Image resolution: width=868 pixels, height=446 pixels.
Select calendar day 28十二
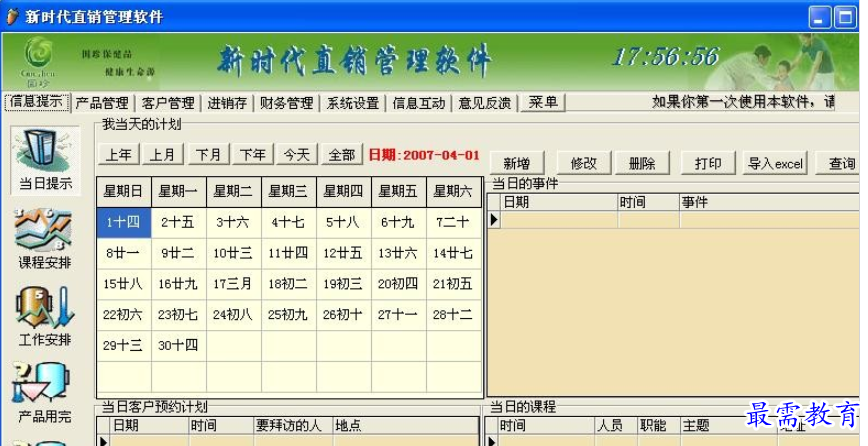click(x=453, y=315)
